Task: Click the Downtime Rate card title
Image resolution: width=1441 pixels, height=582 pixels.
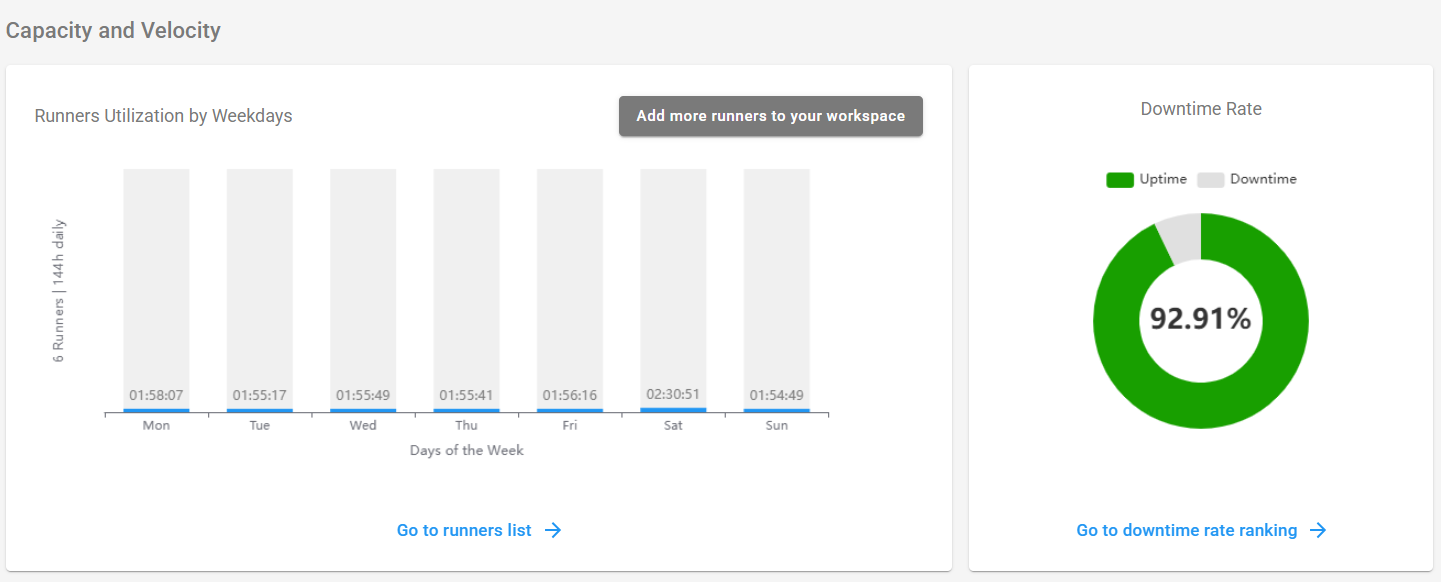Action: coord(1201,109)
